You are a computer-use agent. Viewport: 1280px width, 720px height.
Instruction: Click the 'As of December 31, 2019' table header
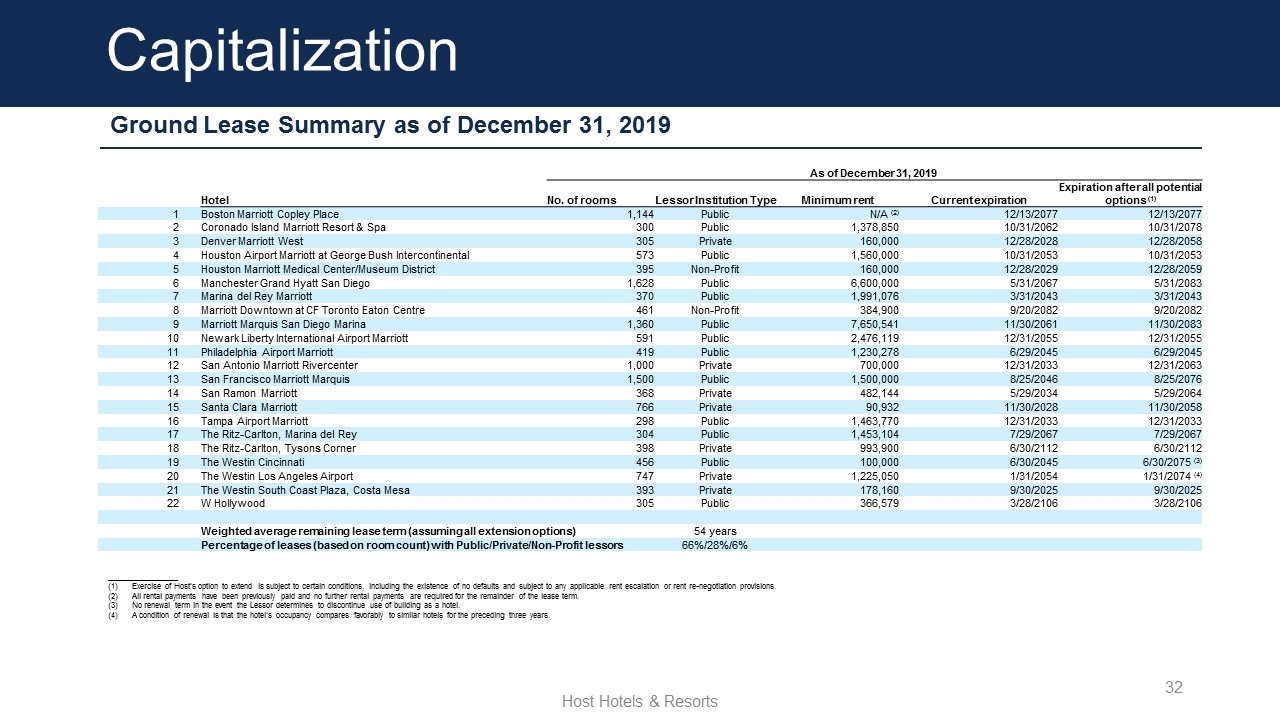873,175
